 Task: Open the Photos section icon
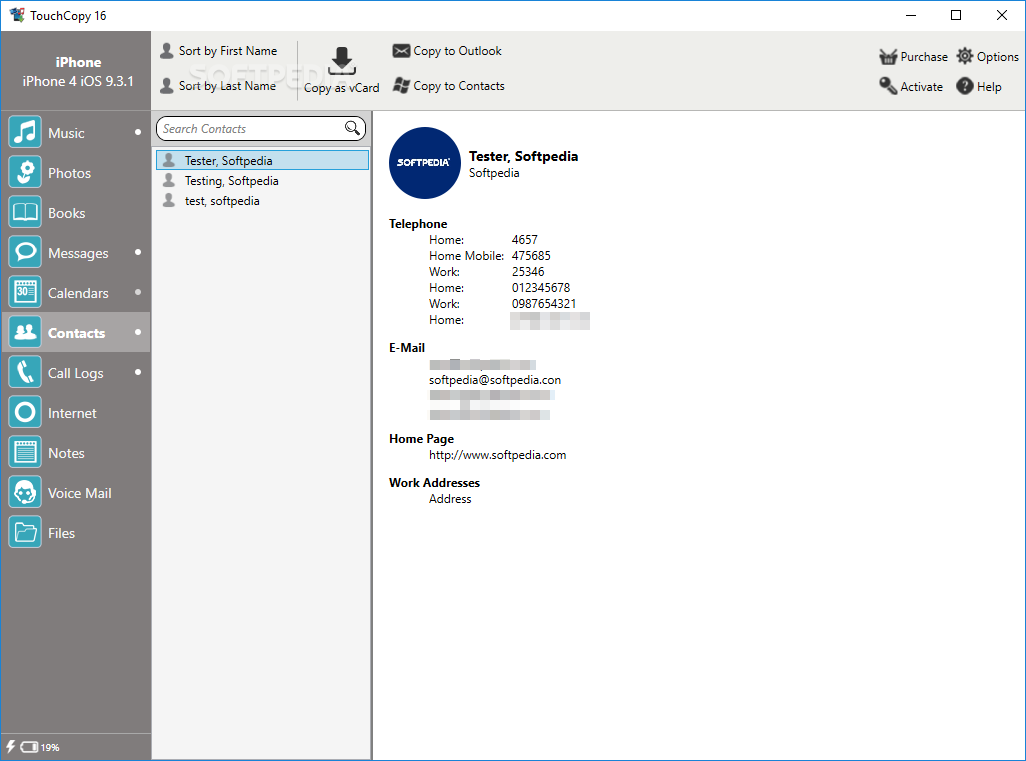point(25,172)
